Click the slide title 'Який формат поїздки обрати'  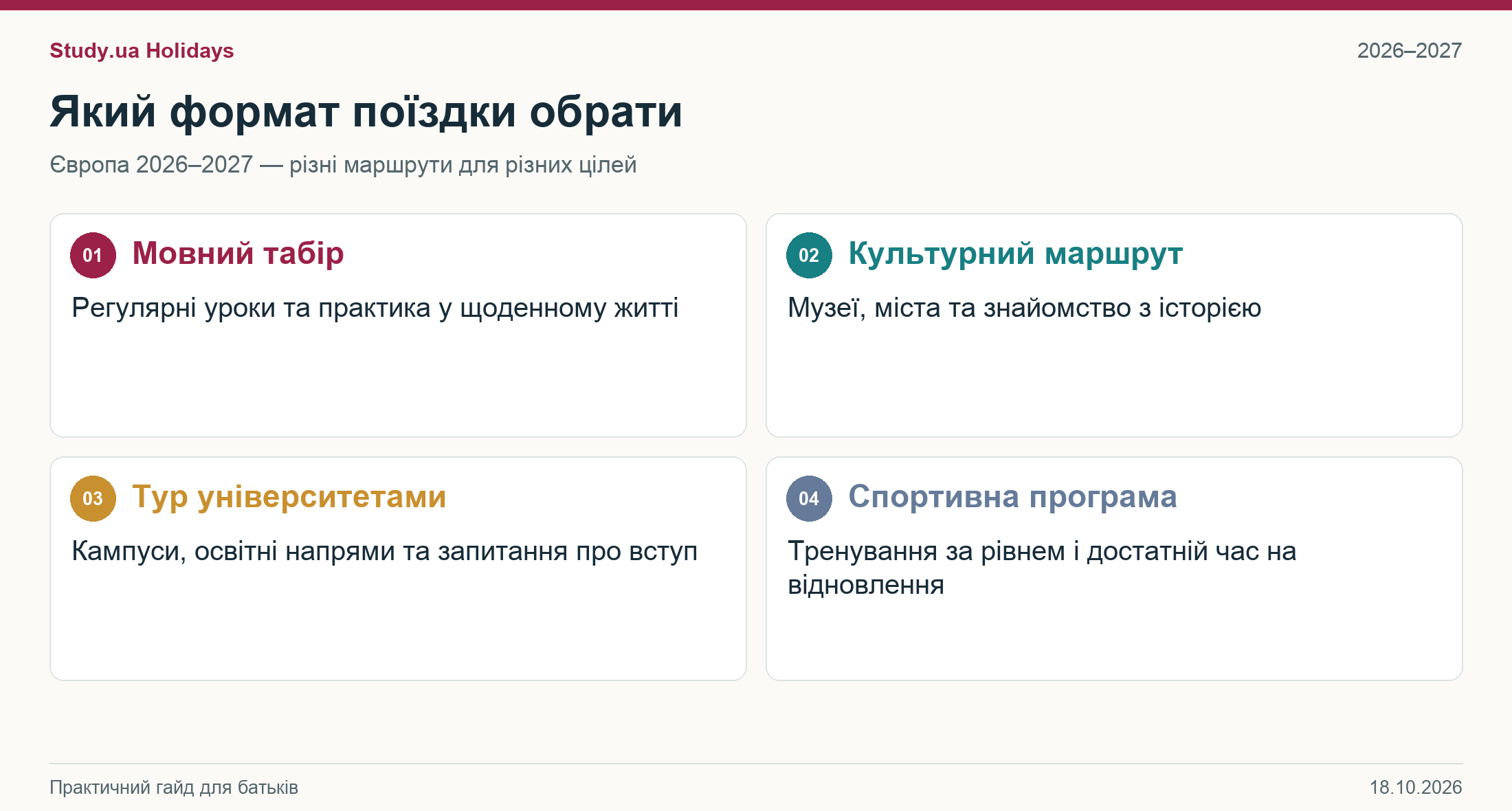366,112
